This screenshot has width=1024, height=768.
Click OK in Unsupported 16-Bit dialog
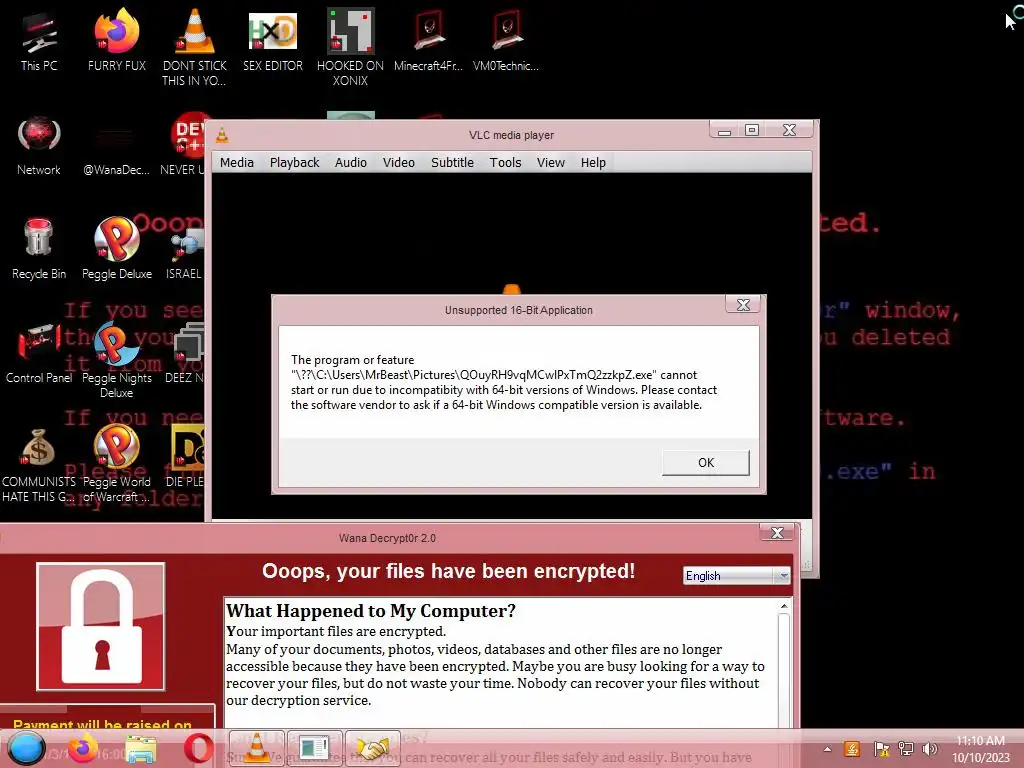point(706,462)
